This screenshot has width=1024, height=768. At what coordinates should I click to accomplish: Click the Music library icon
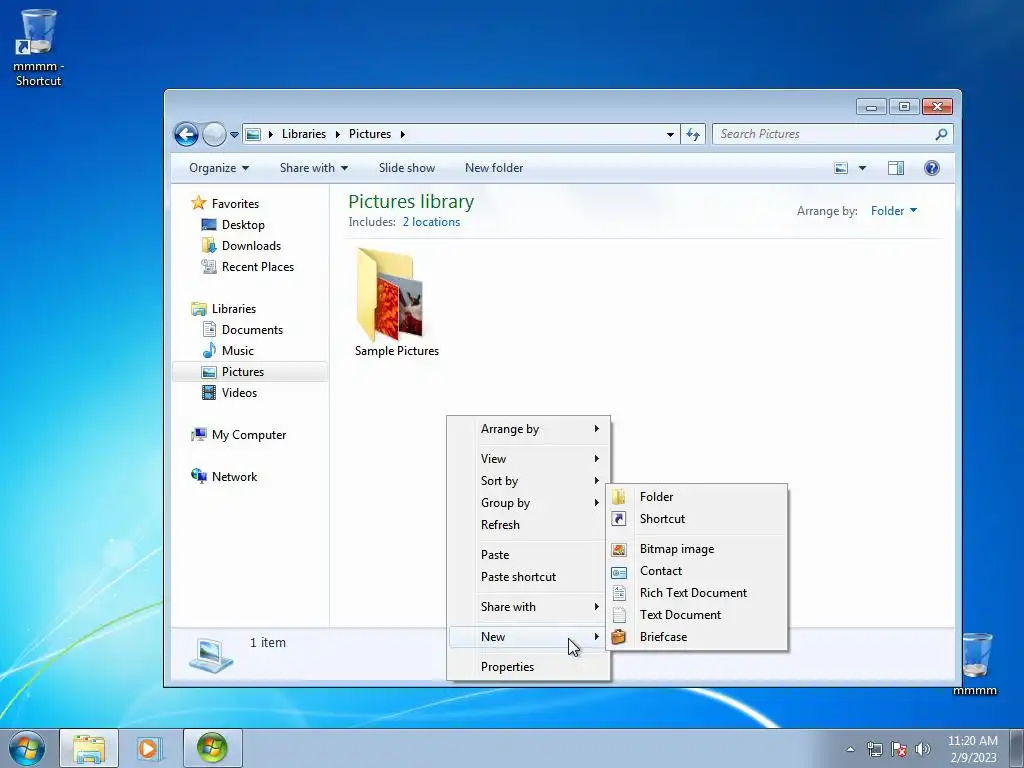209,351
